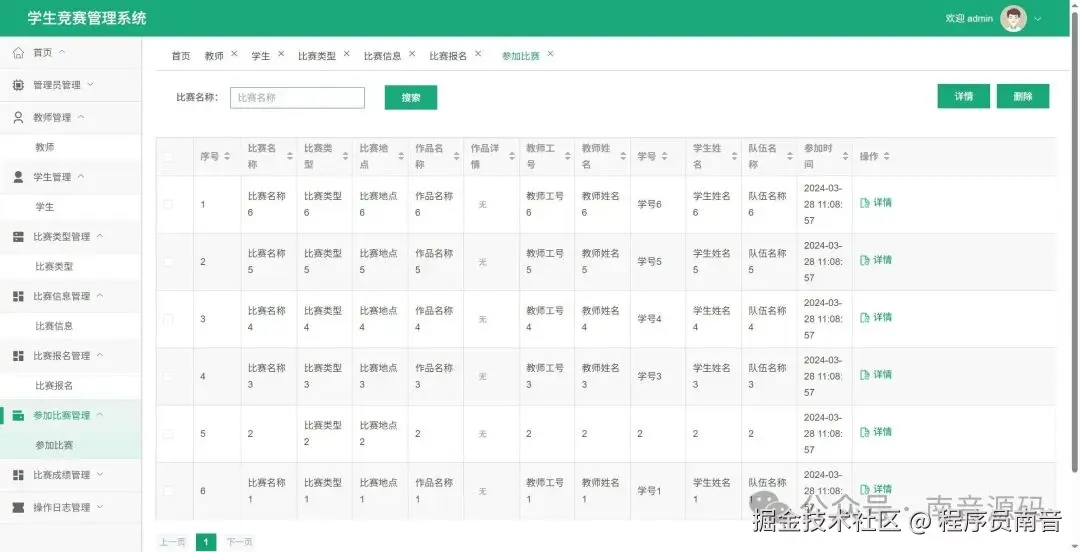Click the 学生管理 user icon

click(x=19, y=177)
